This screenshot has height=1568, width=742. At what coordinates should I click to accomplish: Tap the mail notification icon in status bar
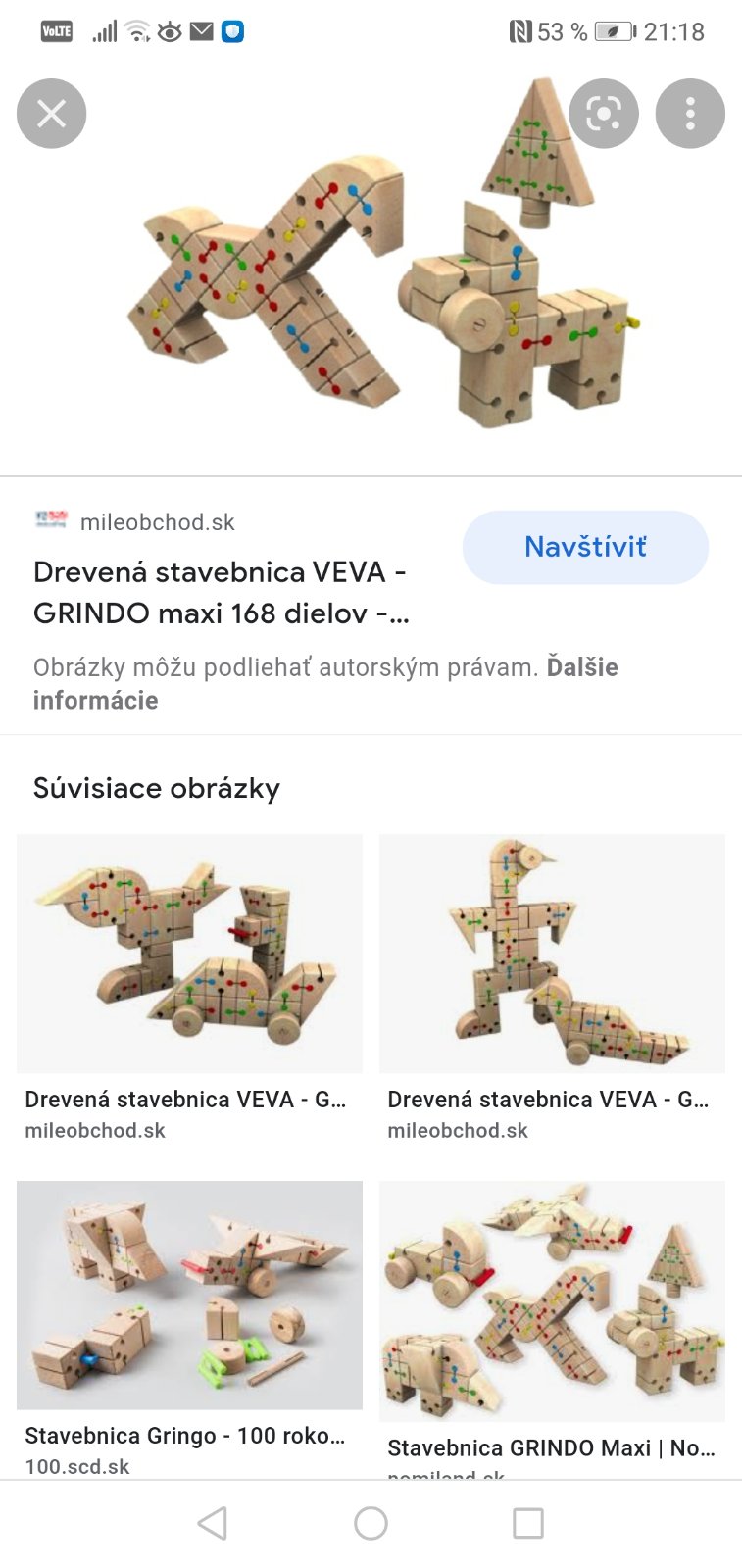tap(201, 31)
